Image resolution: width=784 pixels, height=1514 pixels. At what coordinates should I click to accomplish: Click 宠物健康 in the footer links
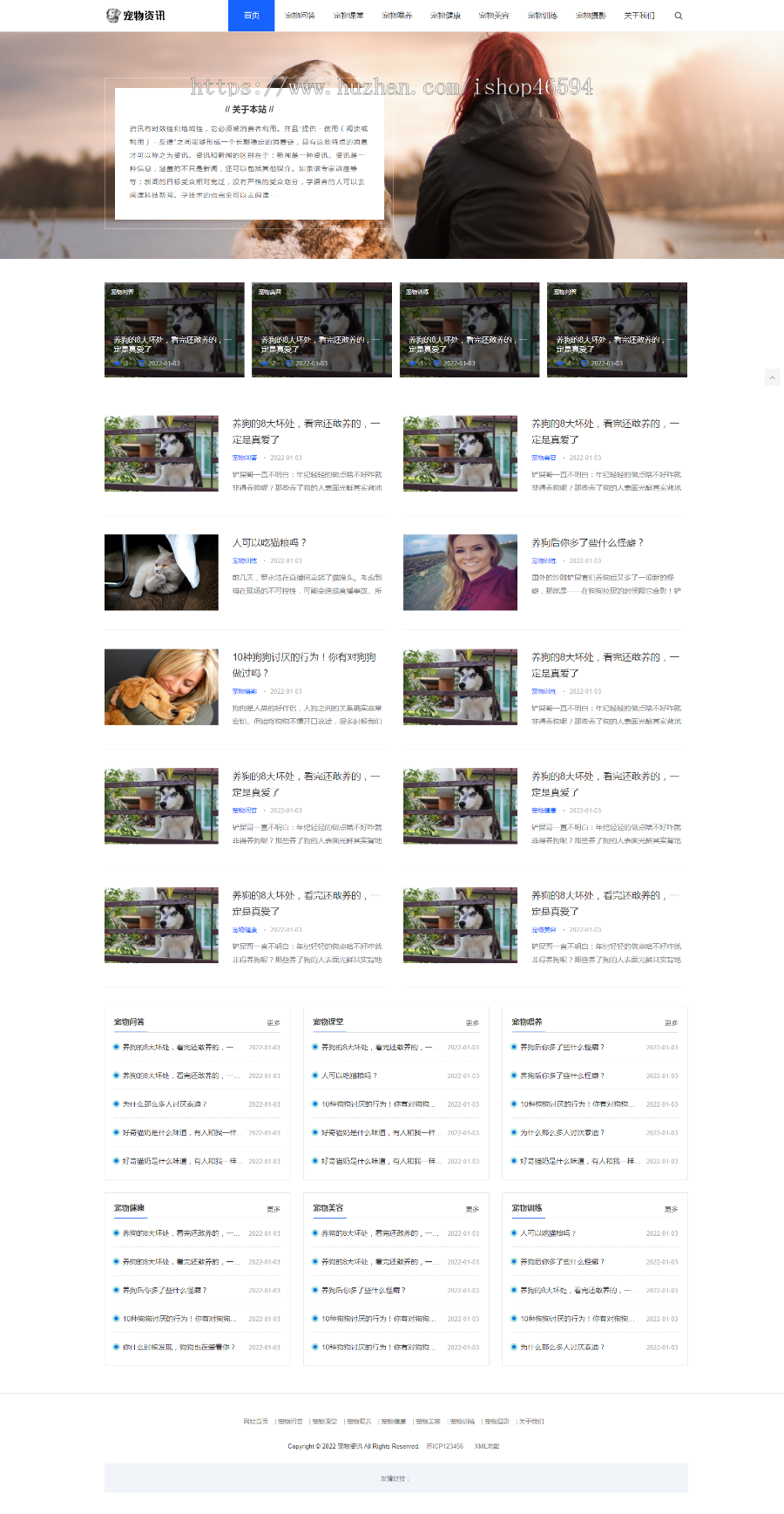tap(394, 1422)
